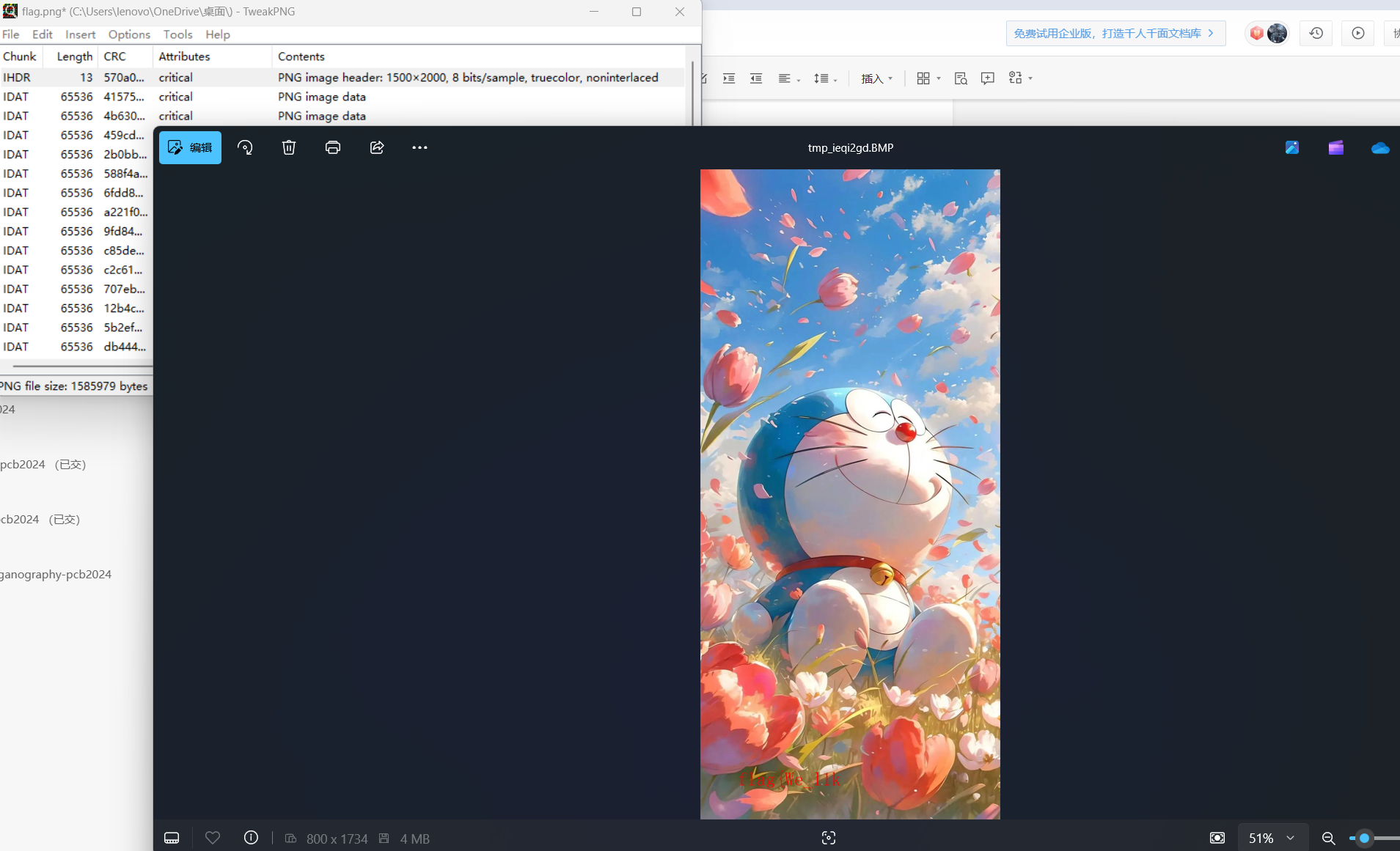The height and width of the screenshot is (851, 1400).
Task: Adjust the zoom slider handle in Photos
Action: click(x=1364, y=838)
